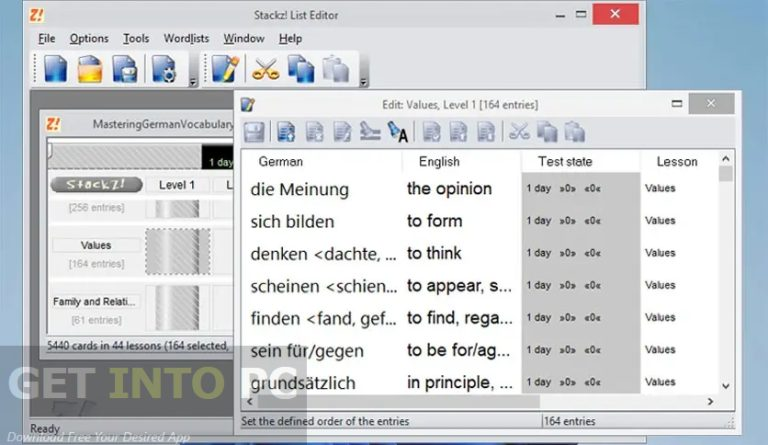
Task: Select the Values Level 1 stack thumbnail
Action: (178, 252)
